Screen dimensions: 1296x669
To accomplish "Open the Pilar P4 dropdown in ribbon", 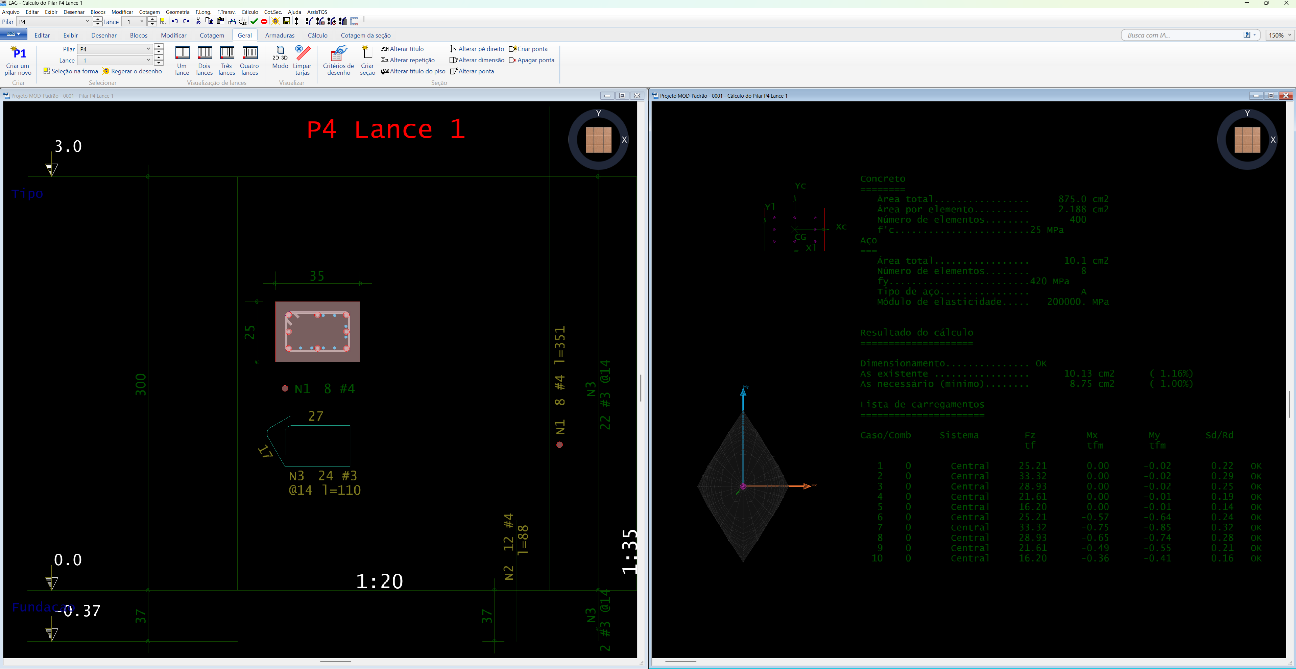I will [114, 48].
